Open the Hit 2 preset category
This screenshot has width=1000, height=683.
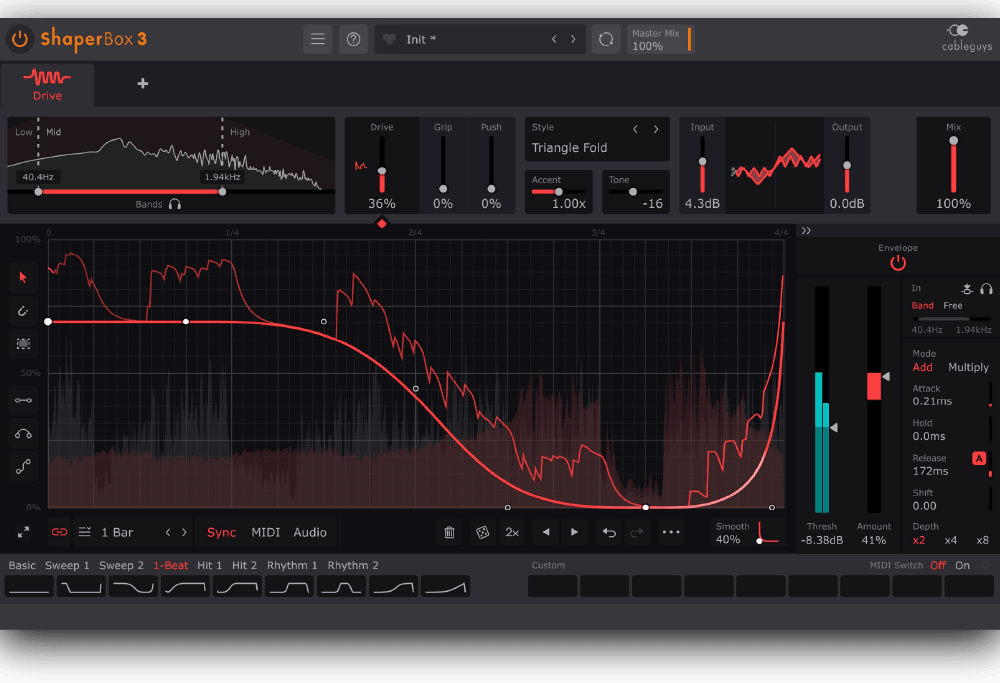click(244, 565)
